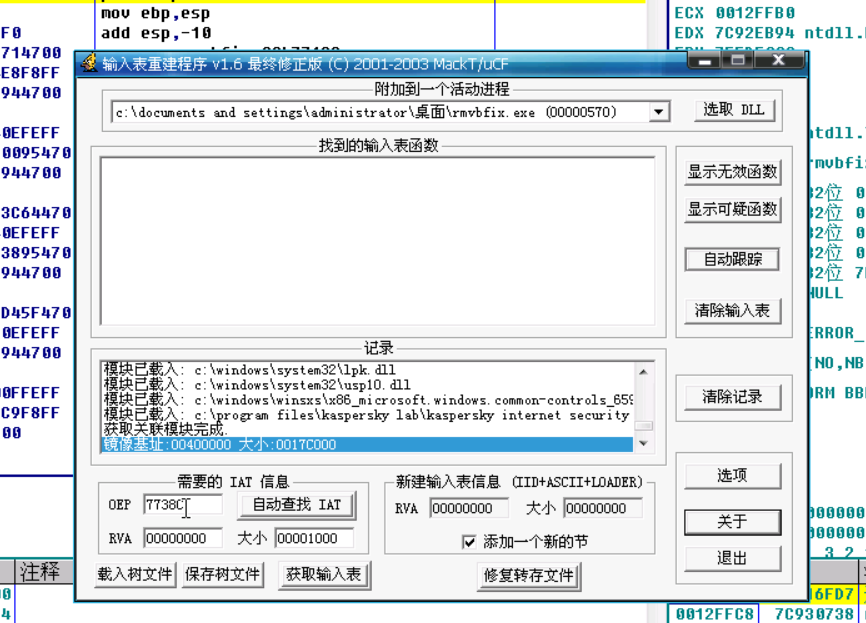
Task: Click the 选取 DLL button
Action: coord(735,111)
